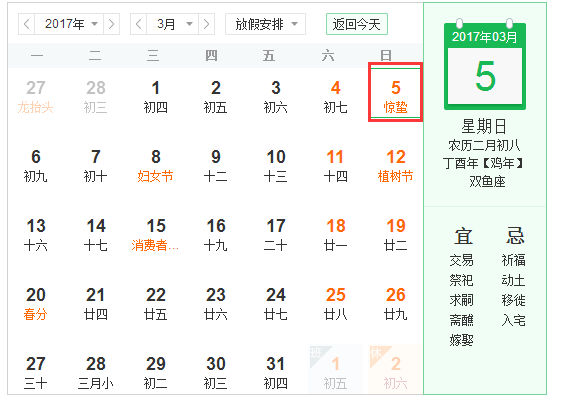Select March 11 十四 date
The image size is (565, 400).
(x=335, y=166)
